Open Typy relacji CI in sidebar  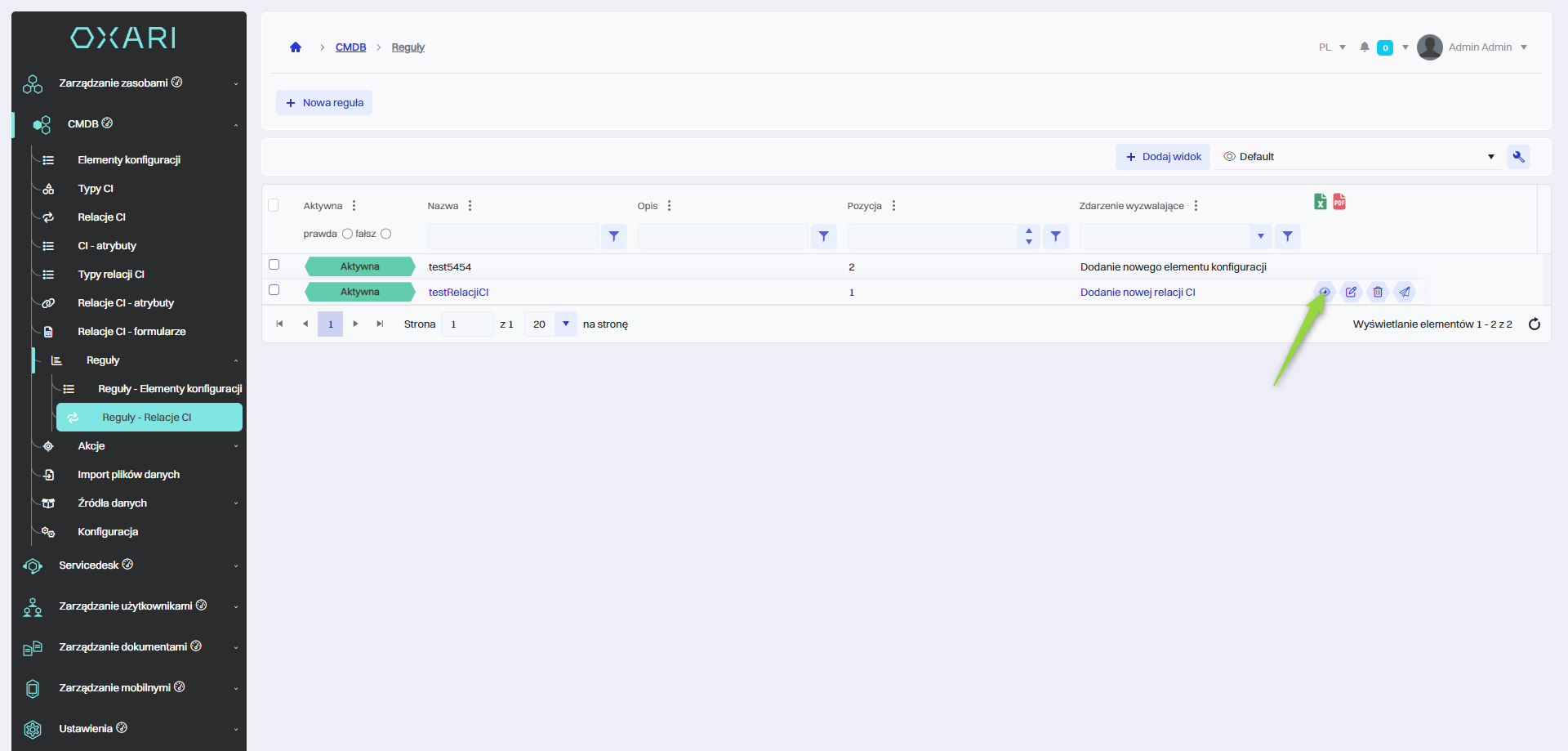(111, 275)
